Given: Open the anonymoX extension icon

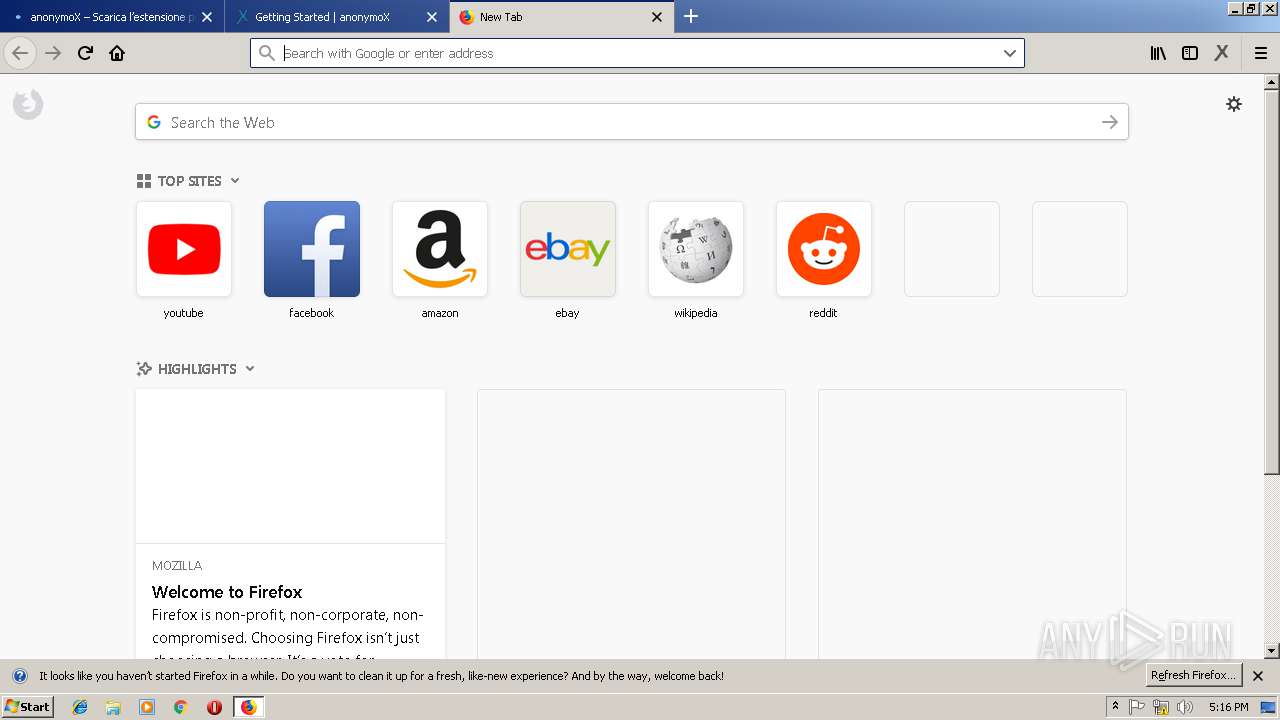Looking at the screenshot, I should coord(1222,53).
